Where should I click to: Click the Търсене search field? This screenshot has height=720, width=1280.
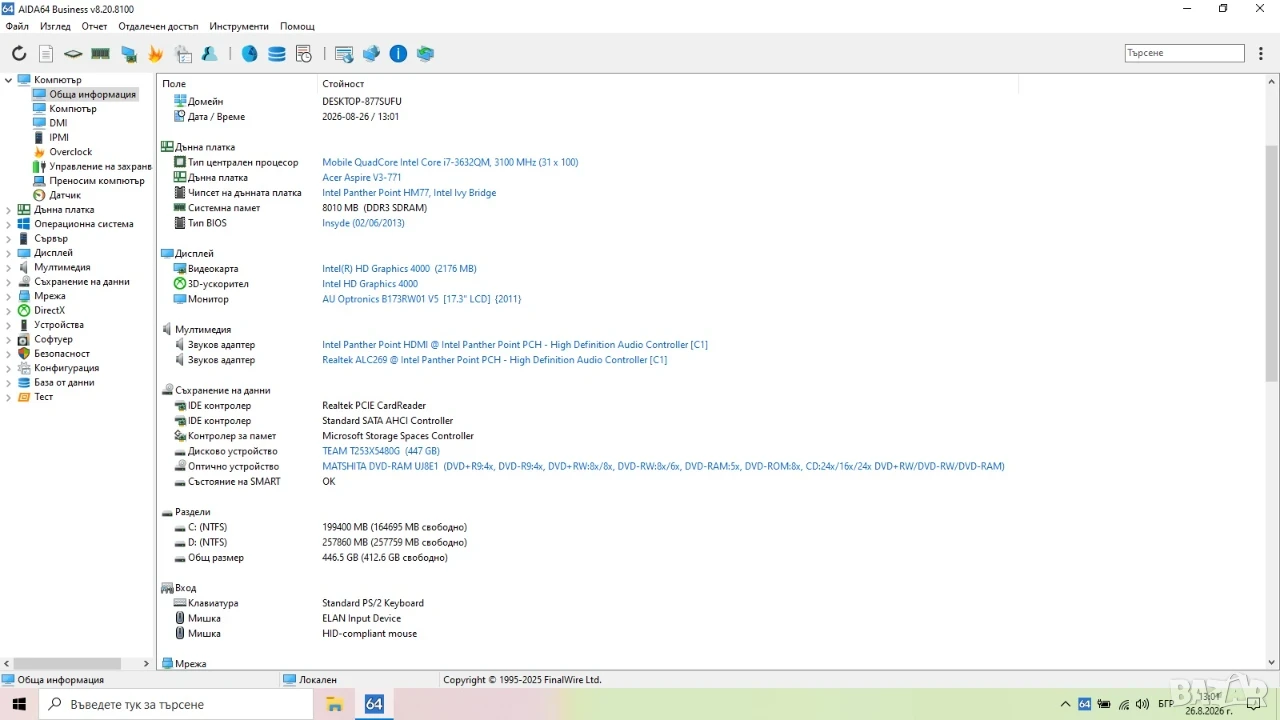coord(1185,53)
